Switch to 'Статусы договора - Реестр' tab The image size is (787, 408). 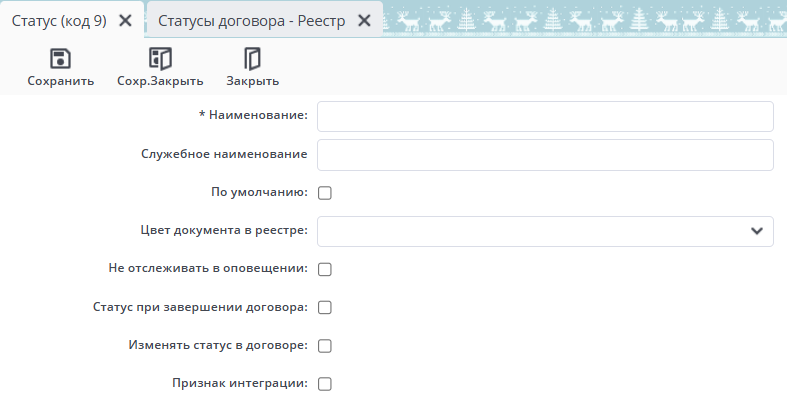(x=251, y=21)
